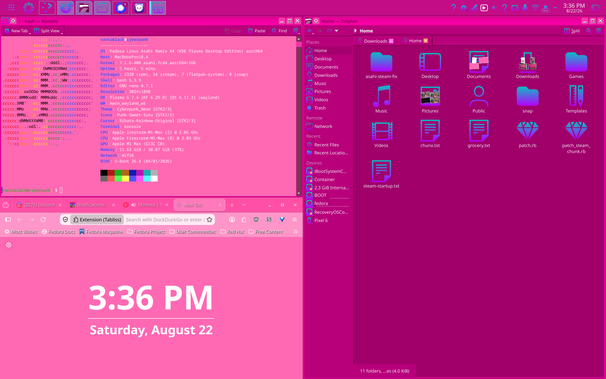Open the Firefox application menu
This screenshot has width=606, height=379.
294,219
